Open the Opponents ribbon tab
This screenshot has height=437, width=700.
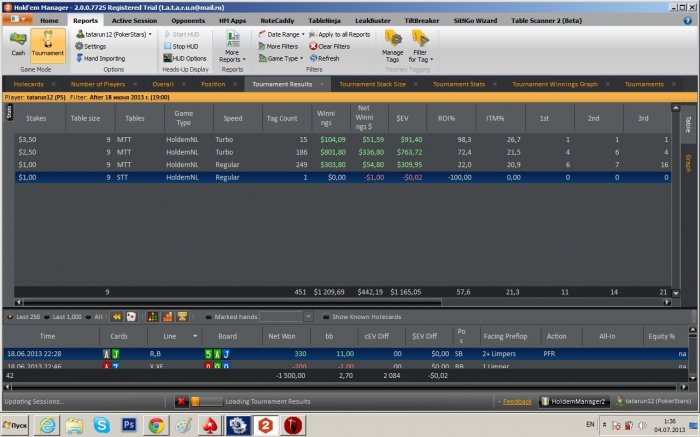(188, 21)
